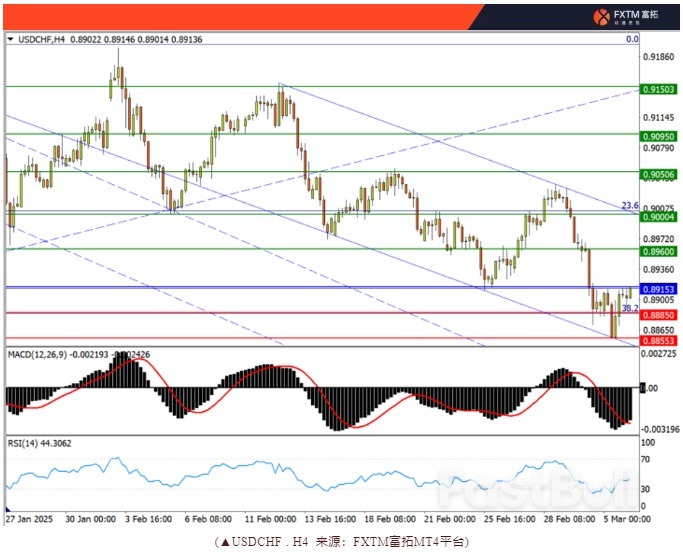
Task: Click the red 0.88850 support label
Action: click(660, 314)
